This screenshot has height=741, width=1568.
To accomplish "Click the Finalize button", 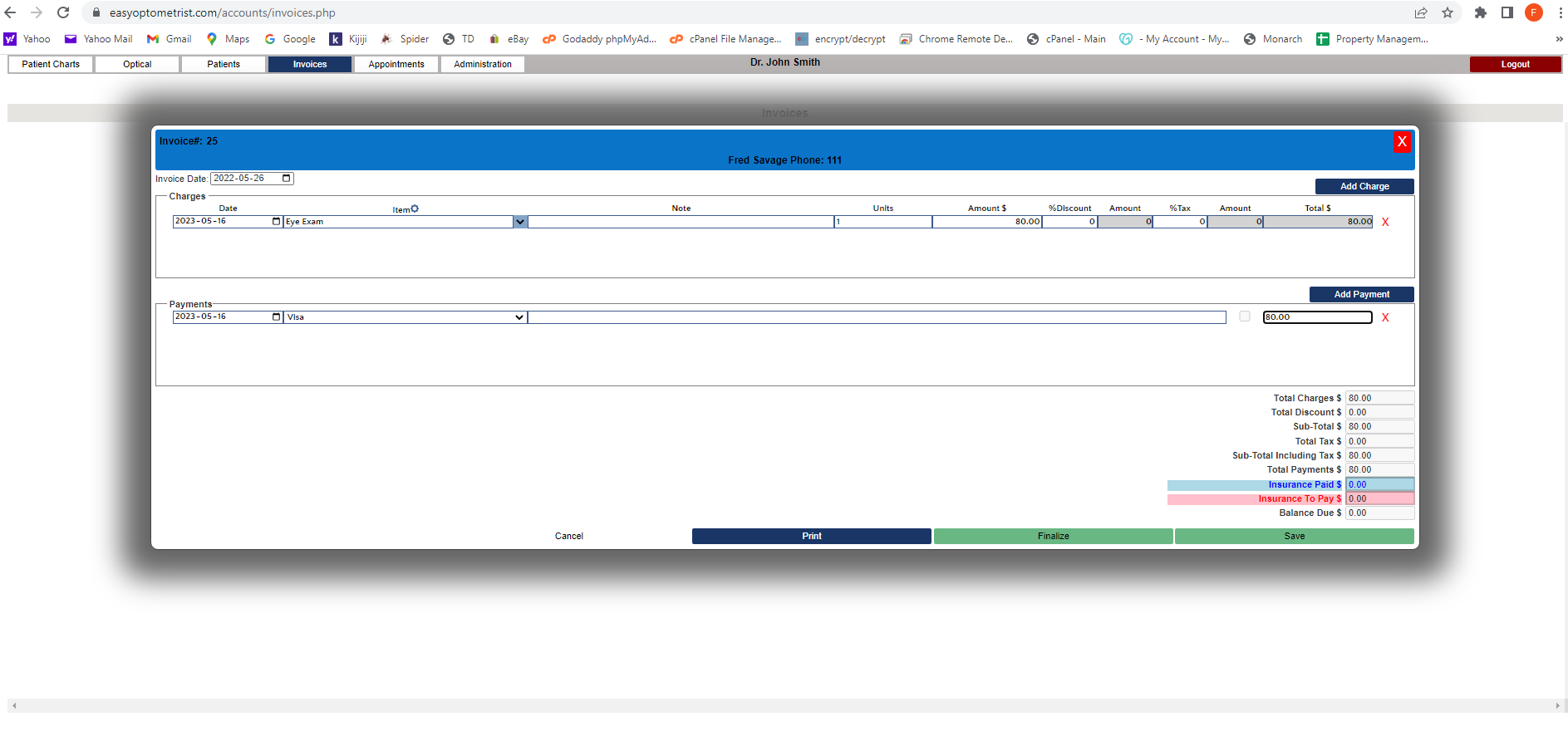I will pos(1054,536).
